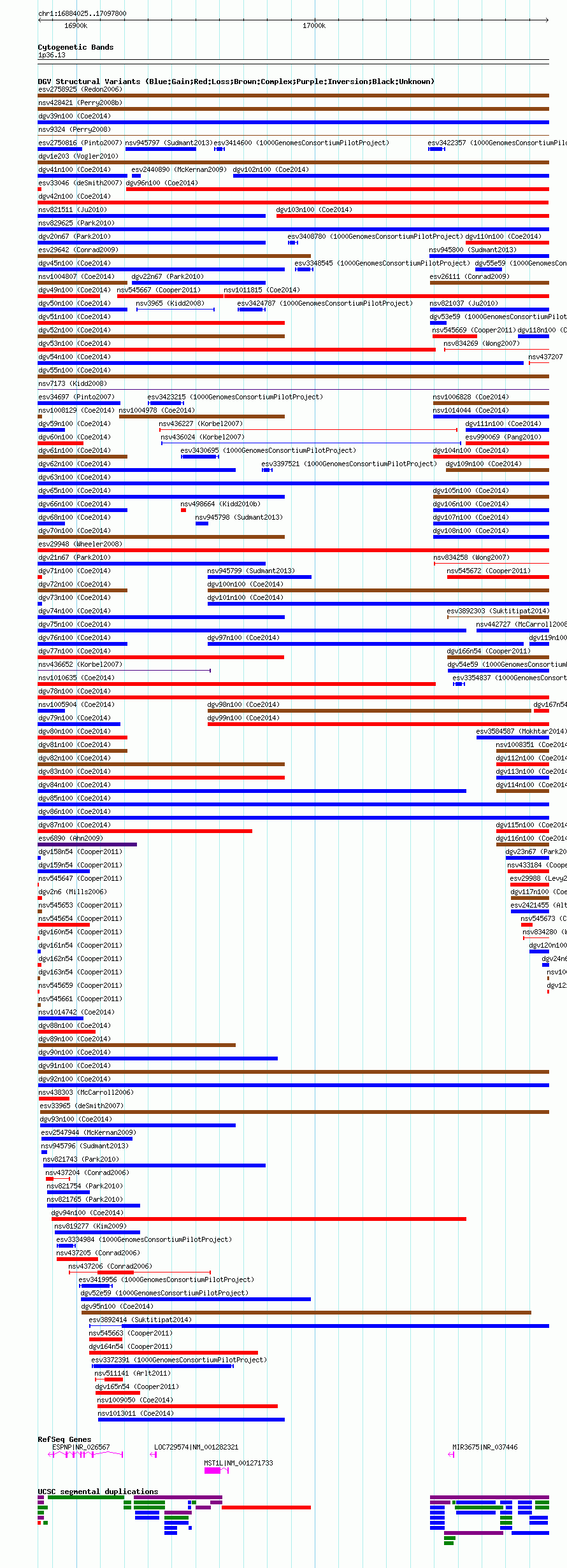Click esv990069 (Pang2010) label

pyautogui.click(x=503, y=437)
